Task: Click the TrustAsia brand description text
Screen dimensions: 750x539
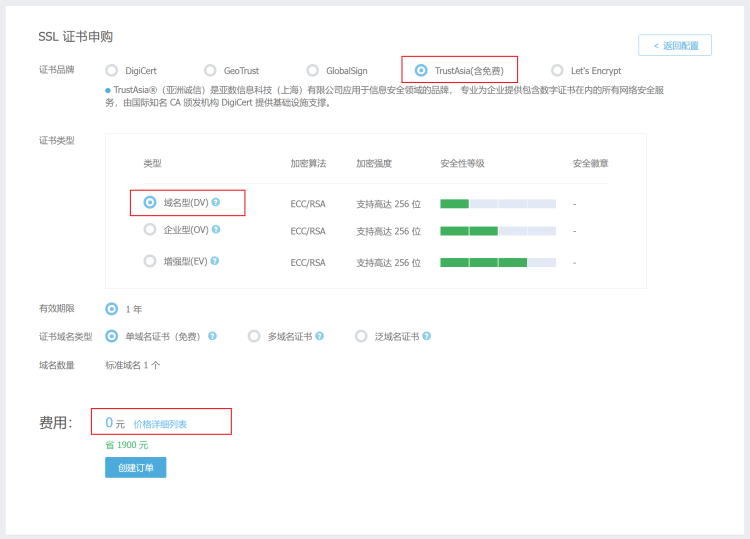Action: (x=384, y=96)
